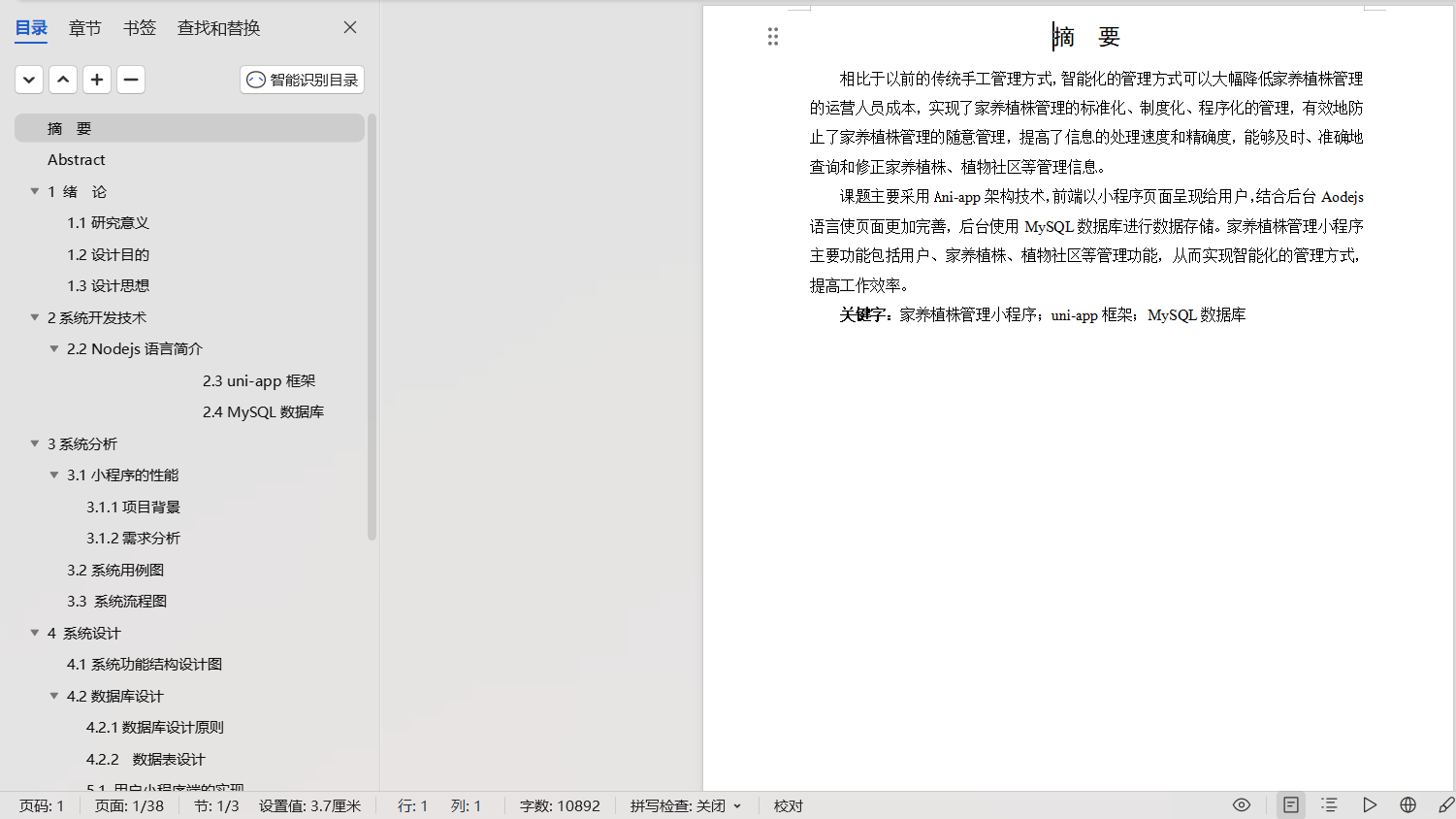Switch to outline view in status bar

[1329, 805]
